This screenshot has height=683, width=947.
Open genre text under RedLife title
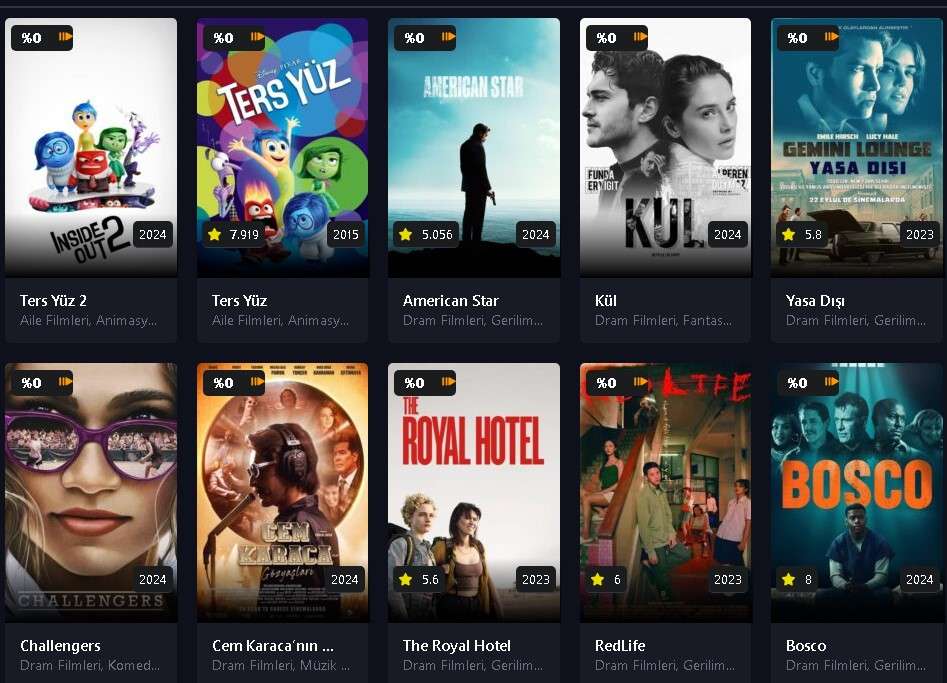tap(664, 665)
